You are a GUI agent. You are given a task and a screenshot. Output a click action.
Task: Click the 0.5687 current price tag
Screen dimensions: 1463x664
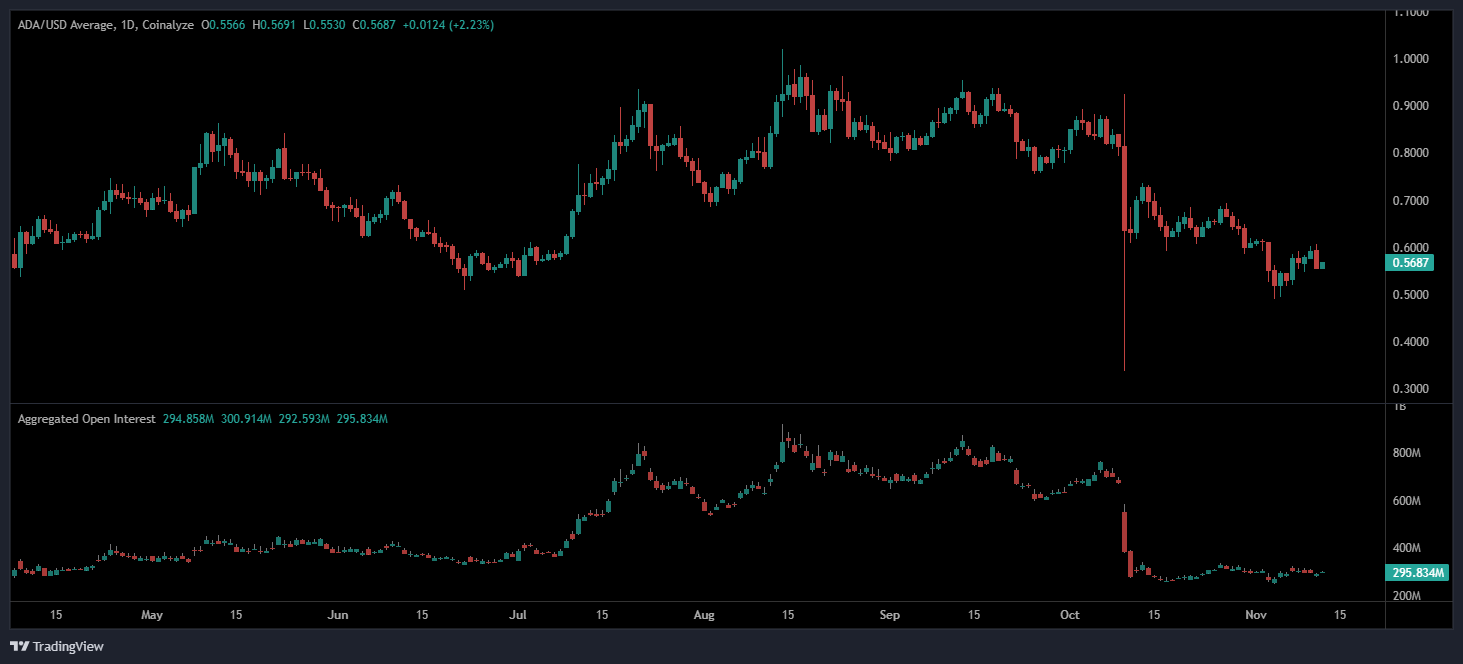pyautogui.click(x=1411, y=264)
